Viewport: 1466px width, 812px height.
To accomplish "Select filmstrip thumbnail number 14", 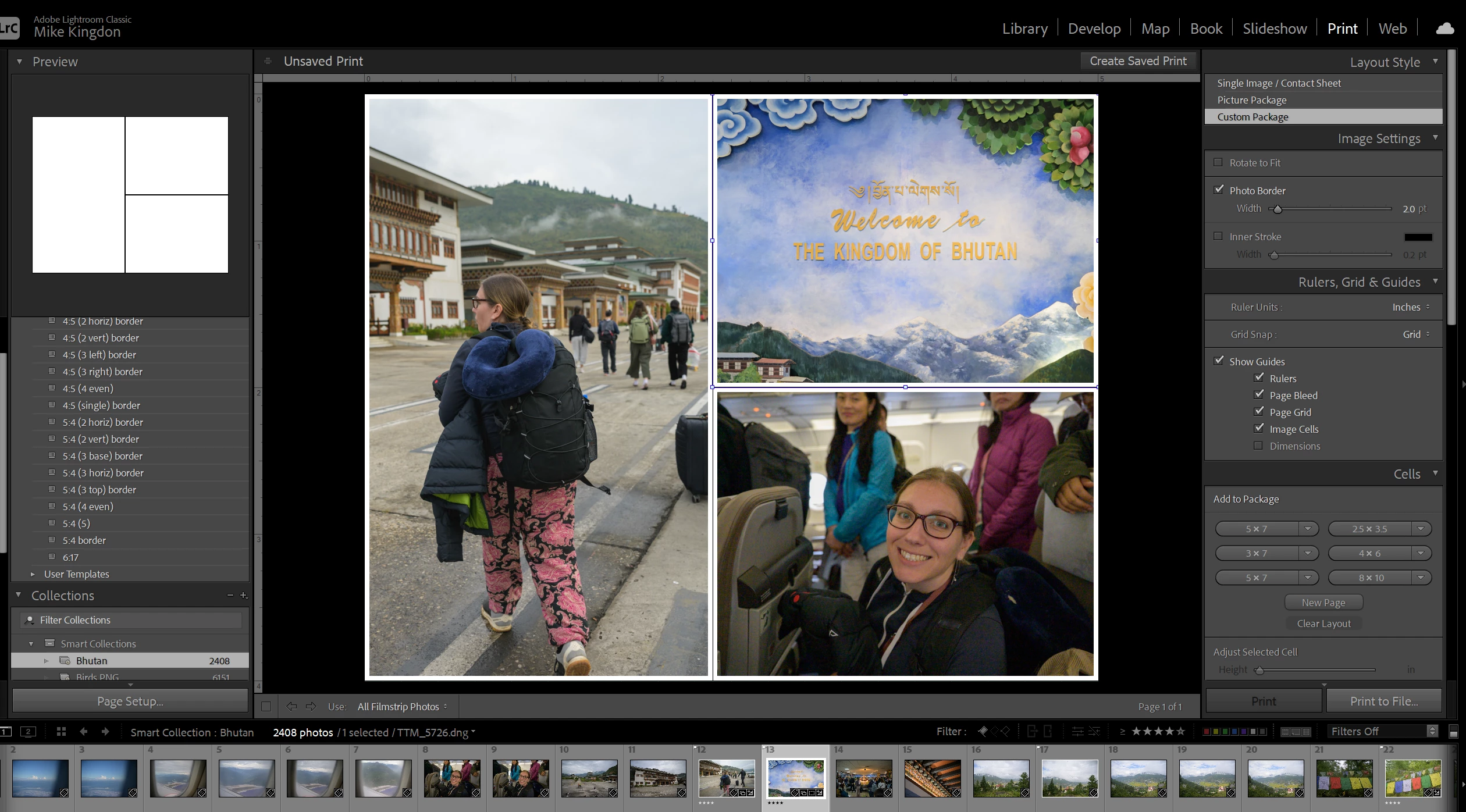I will coord(863,778).
